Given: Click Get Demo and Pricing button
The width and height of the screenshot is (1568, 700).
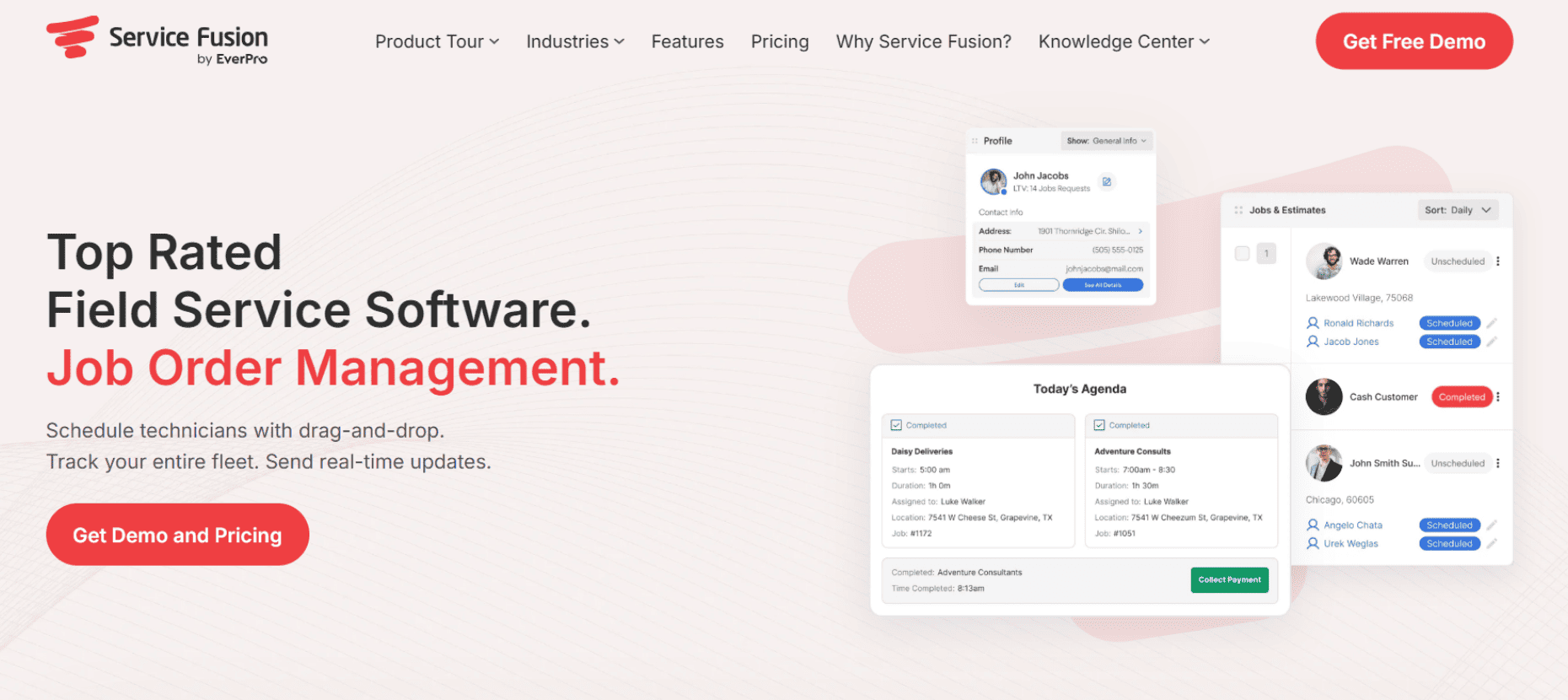Looking at the screenshot, I should (x=177, y=535).
